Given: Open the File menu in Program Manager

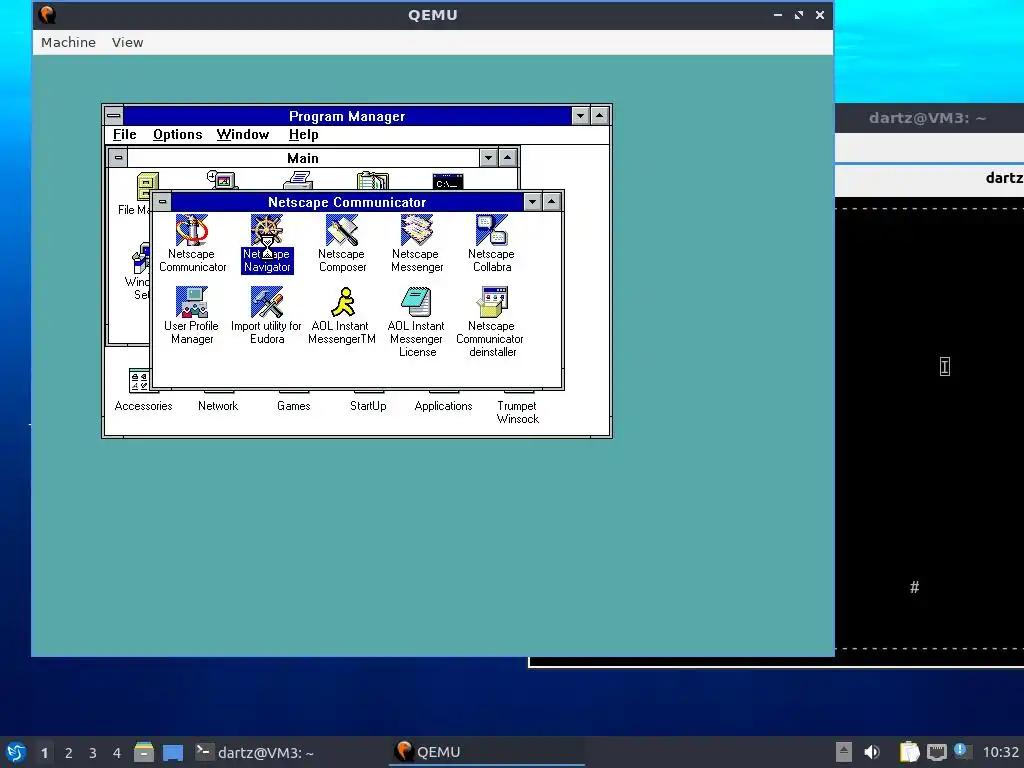Looking at the screenshot, I should [x=125, y=135].
